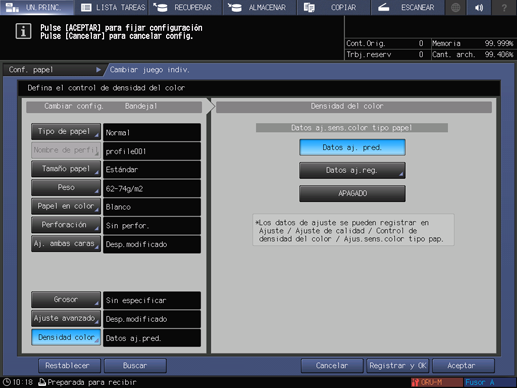Click the Cambiar config. Bandeja1 header
517x388 pixels.
tap(114, 106)
